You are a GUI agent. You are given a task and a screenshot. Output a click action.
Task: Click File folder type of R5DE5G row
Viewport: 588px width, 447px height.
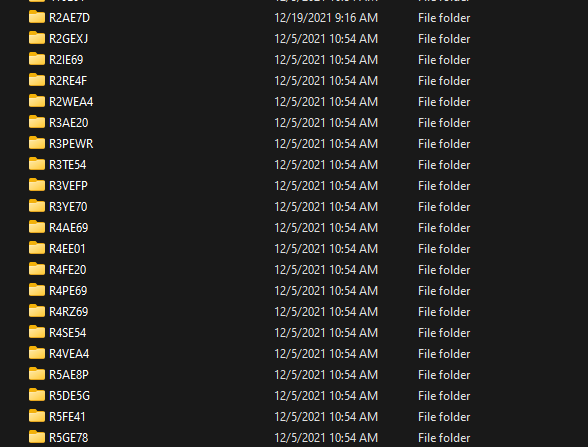pyautogui.click(x=444, y=396)
